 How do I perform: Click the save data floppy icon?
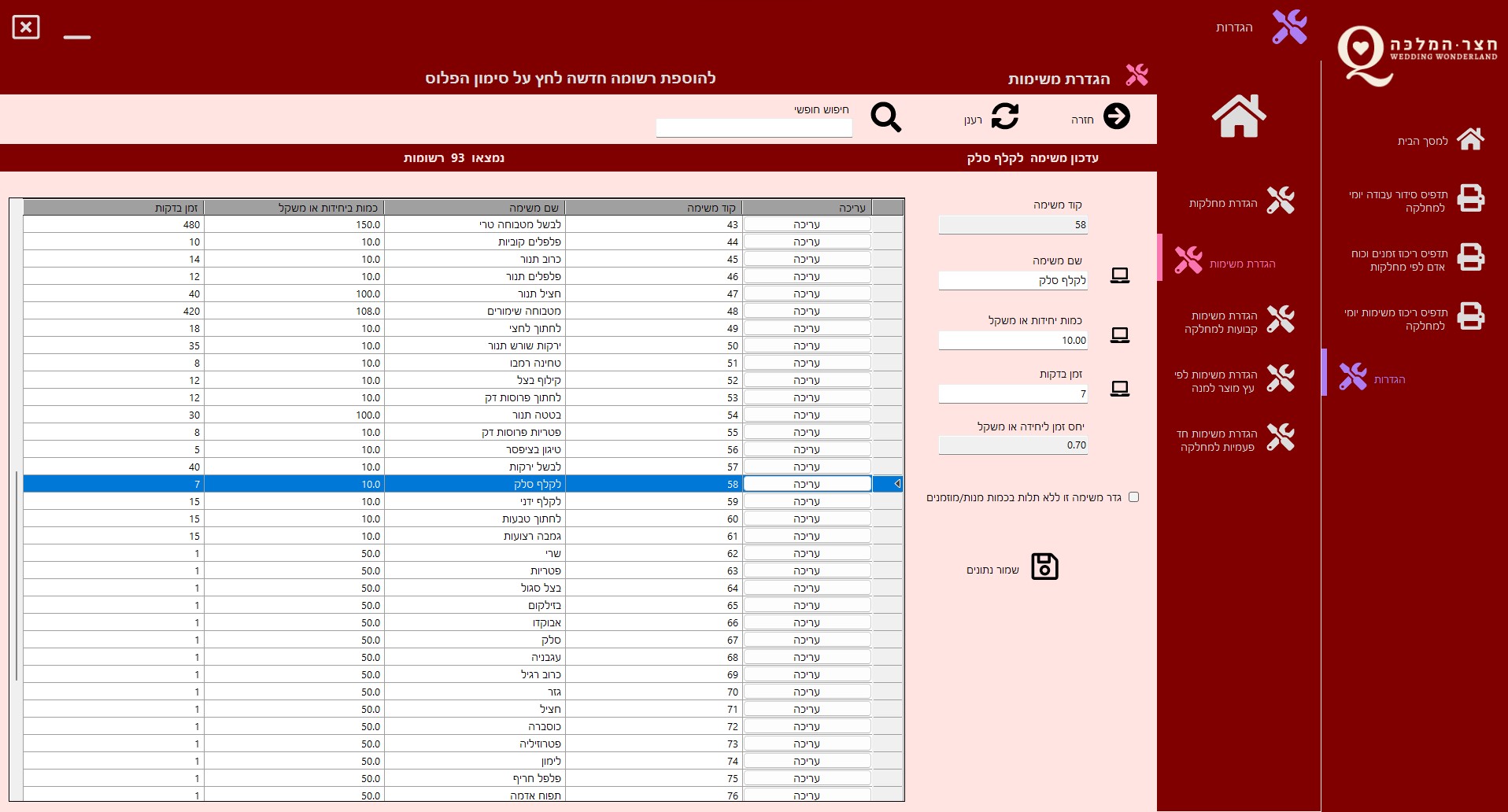click(1044, 567)
